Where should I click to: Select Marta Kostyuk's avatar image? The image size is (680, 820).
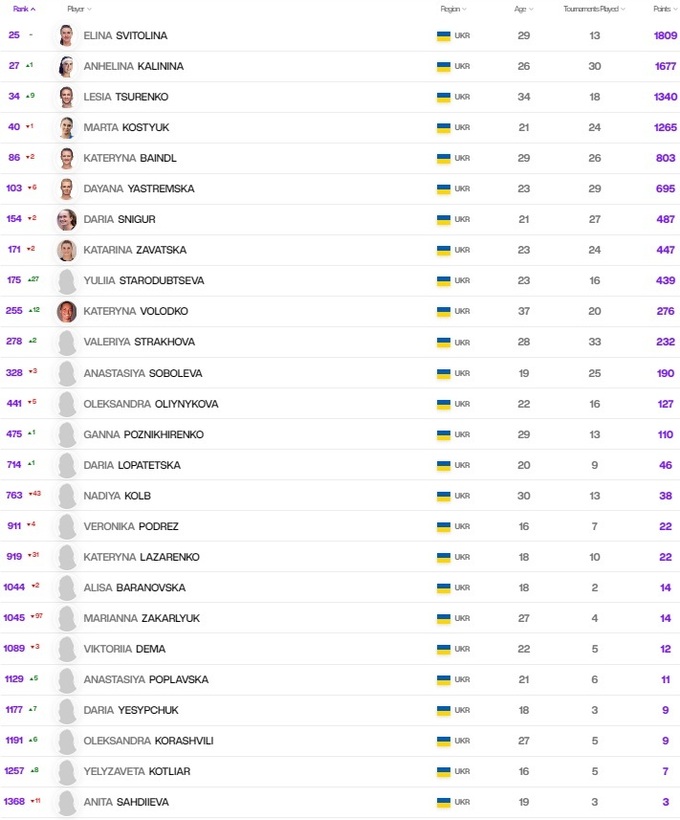pos(67,128)
